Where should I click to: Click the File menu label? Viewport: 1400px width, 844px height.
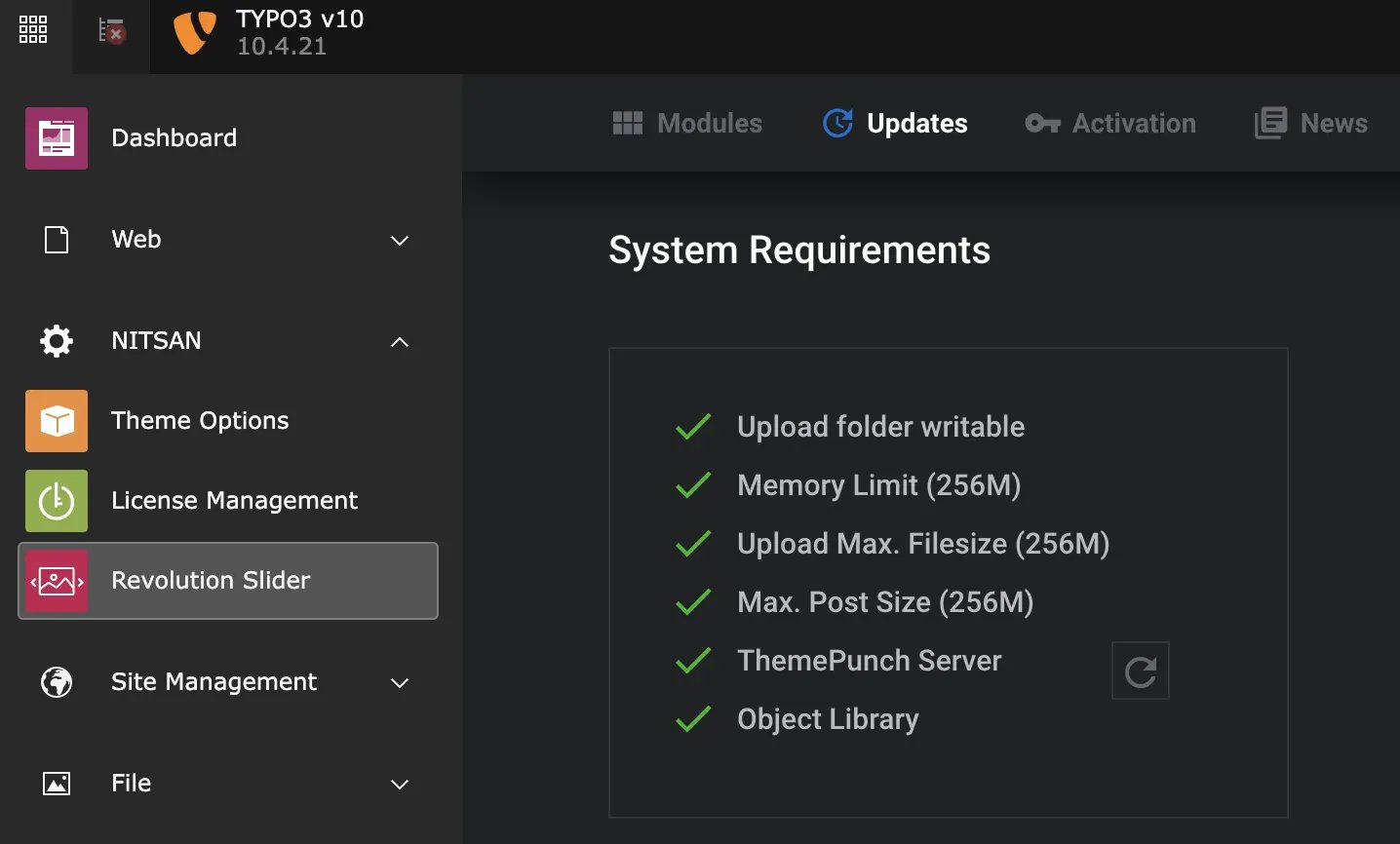pos(131,784)
